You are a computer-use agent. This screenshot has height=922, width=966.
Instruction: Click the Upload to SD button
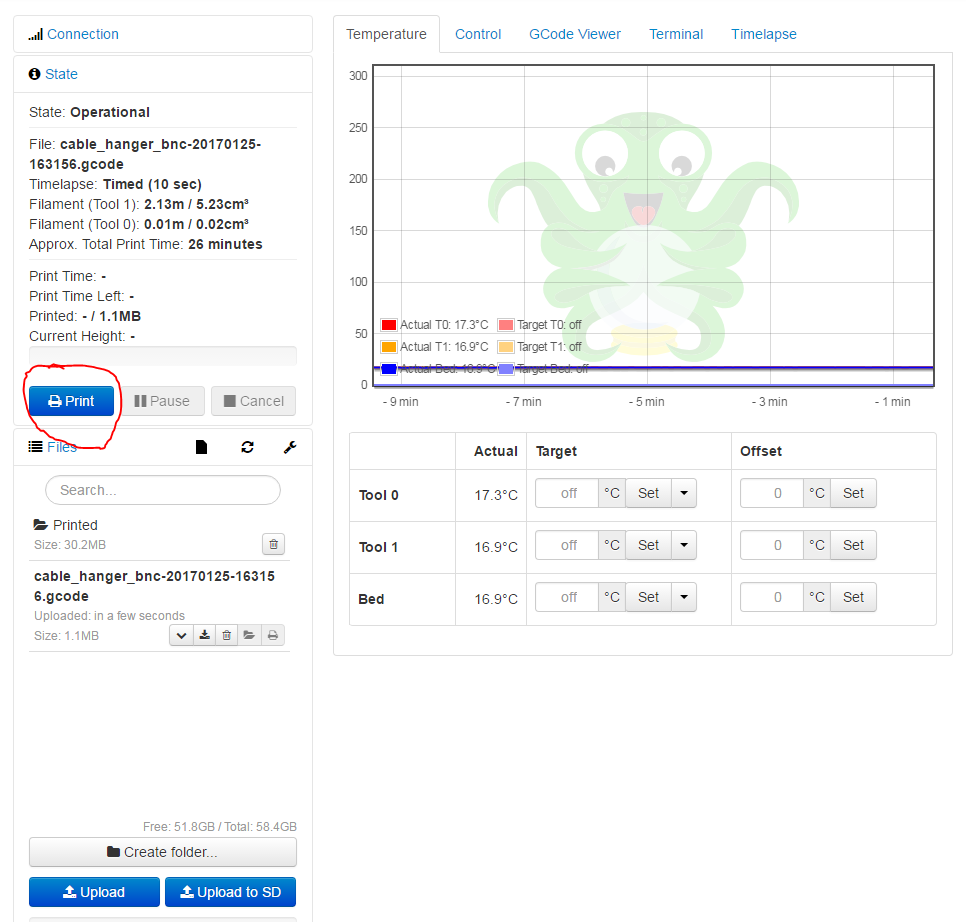[230, 892]
